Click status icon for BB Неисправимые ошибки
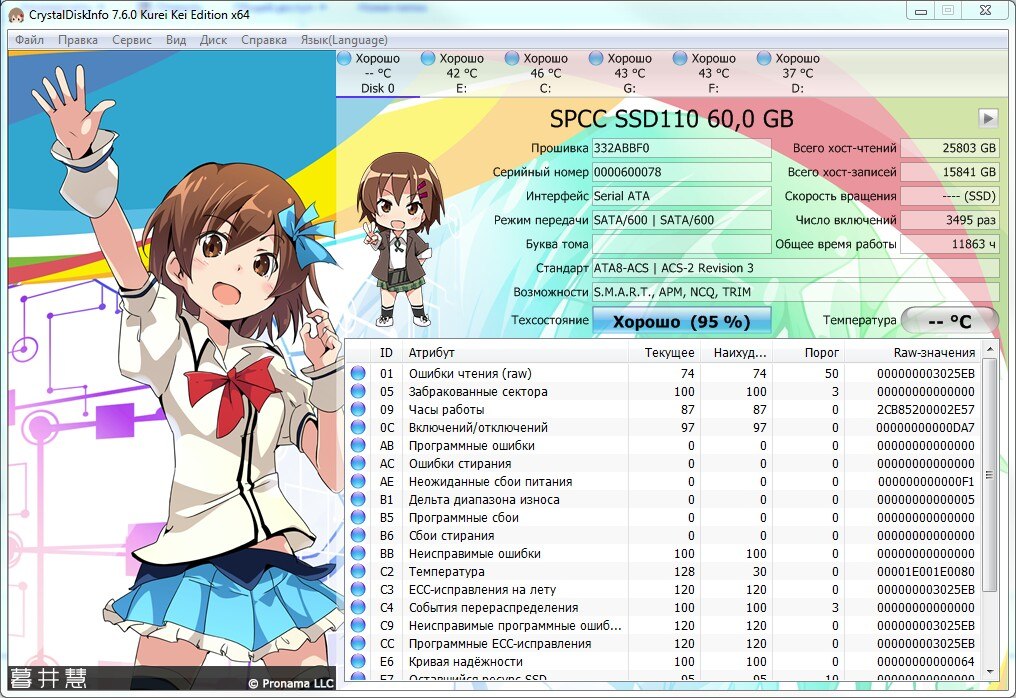Viewport: 1016px width, 698px height. point(358,553)
